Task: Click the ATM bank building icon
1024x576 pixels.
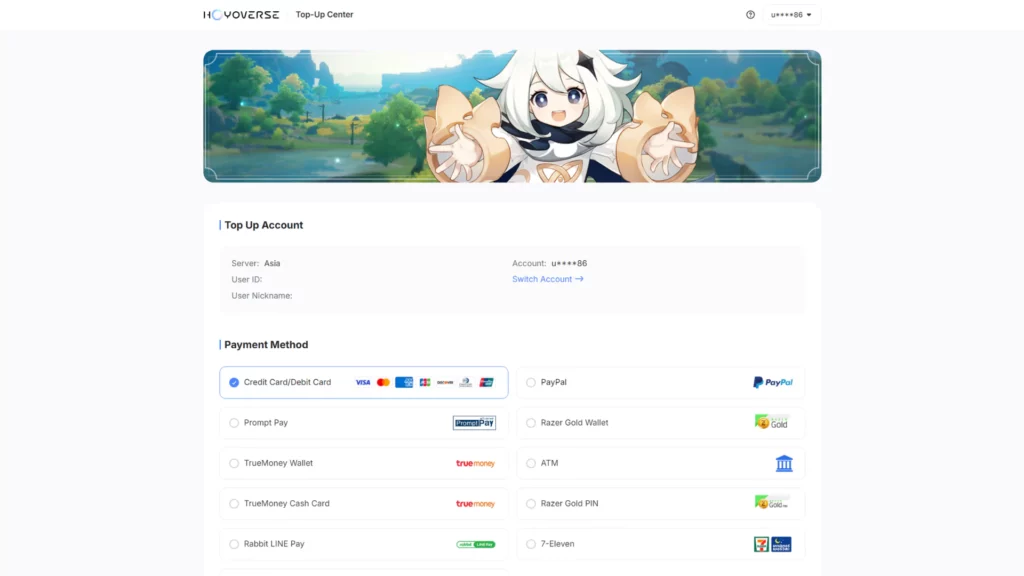Action: (784, 463)
